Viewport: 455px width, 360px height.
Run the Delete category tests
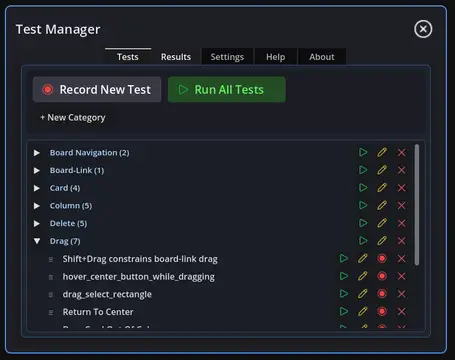click(363, 223)
